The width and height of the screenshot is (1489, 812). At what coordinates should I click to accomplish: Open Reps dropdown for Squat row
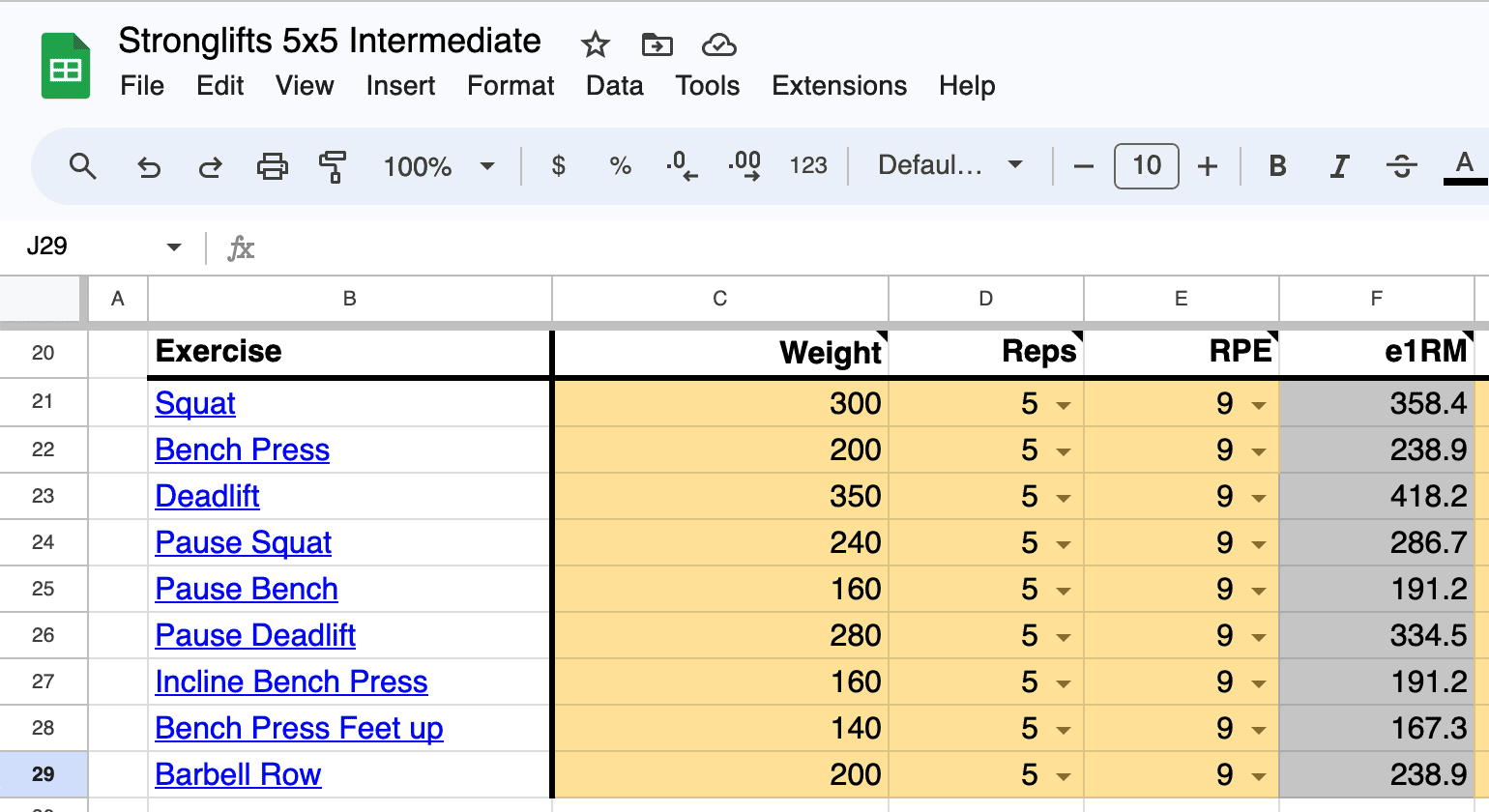pos(1064,405)
